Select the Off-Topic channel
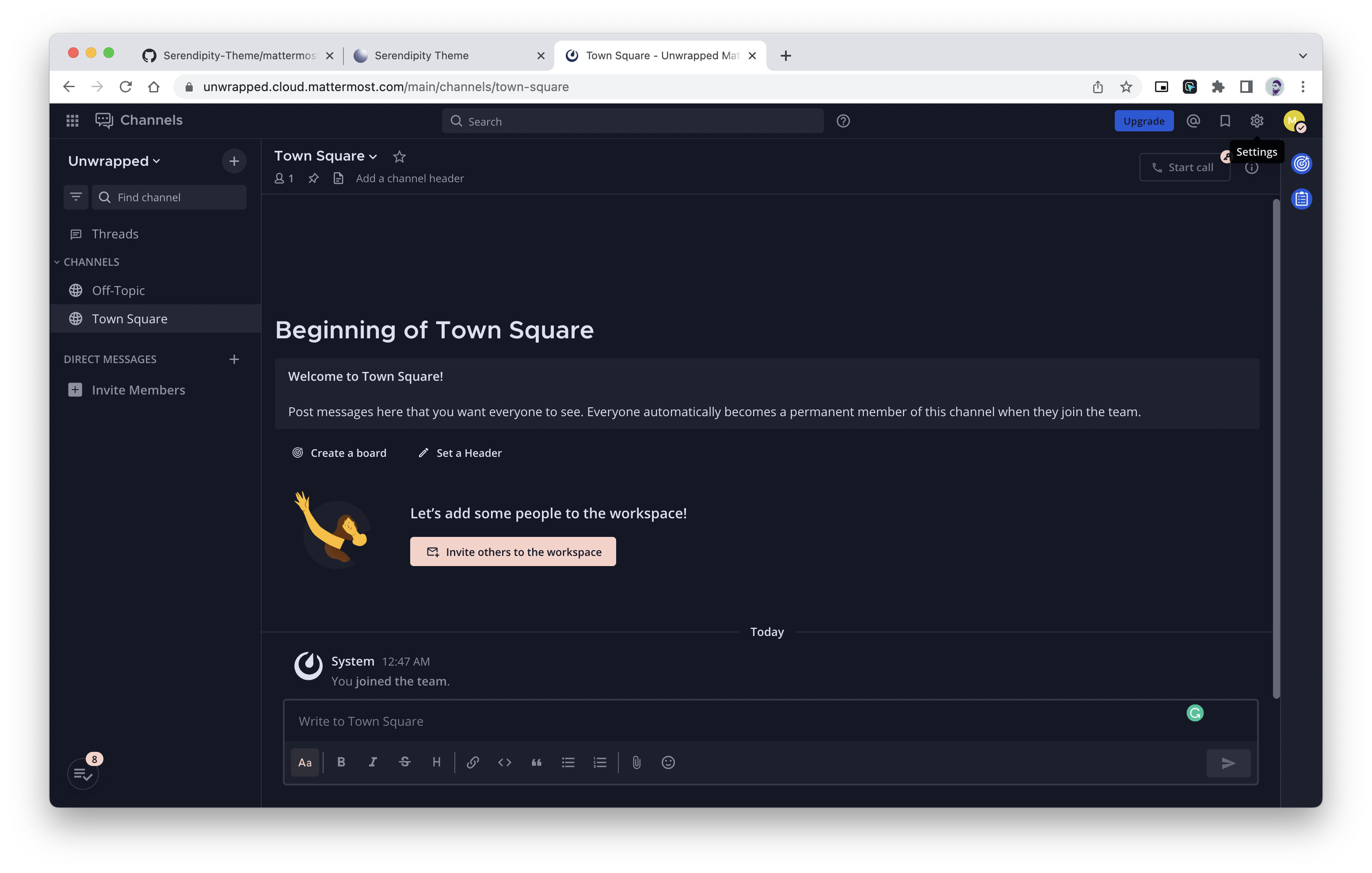Image resolution: width=1372 pixels, height=873 pixels. [x=118, y=290]
